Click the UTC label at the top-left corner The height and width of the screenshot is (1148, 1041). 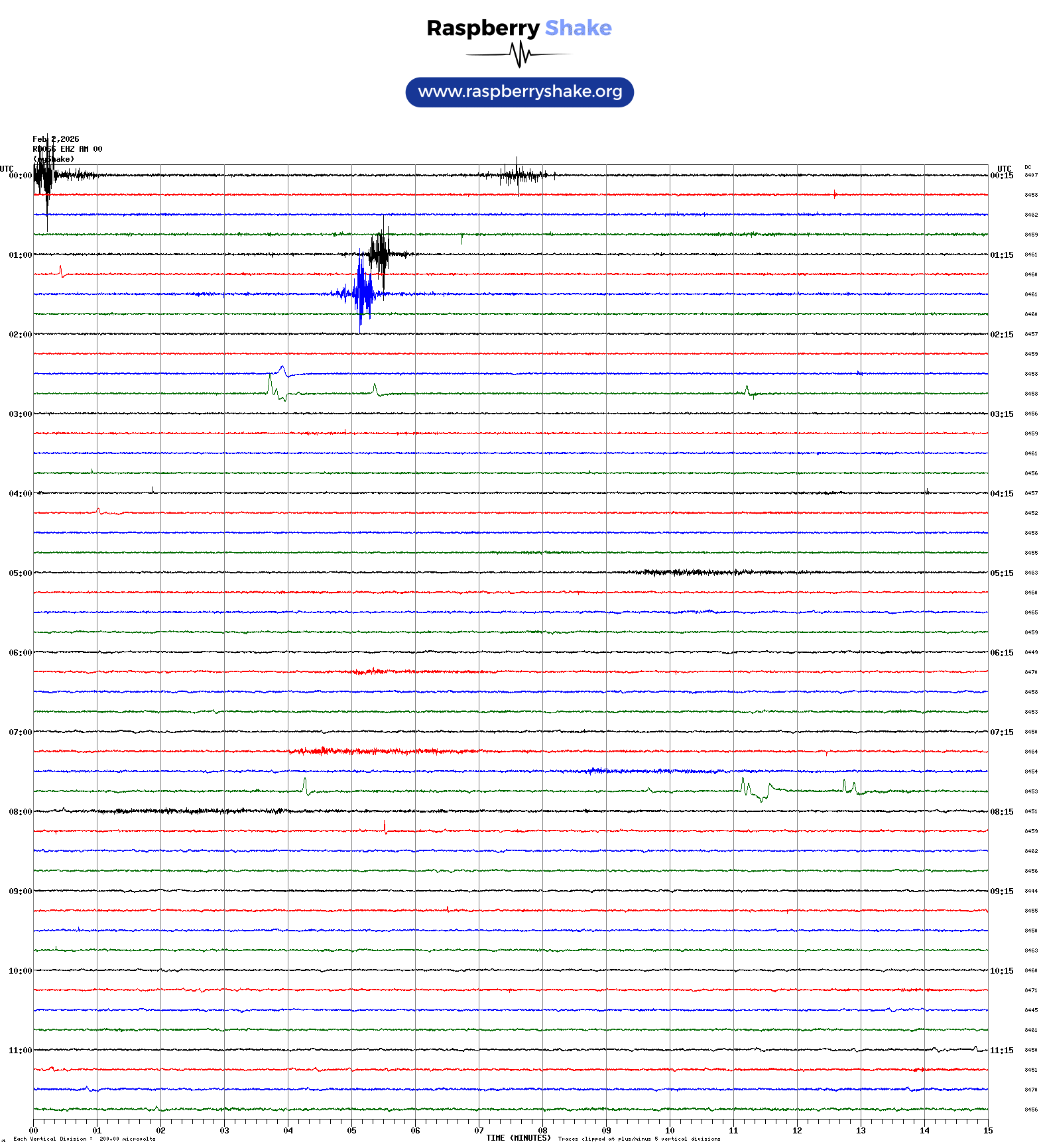(x=7, y=169)
